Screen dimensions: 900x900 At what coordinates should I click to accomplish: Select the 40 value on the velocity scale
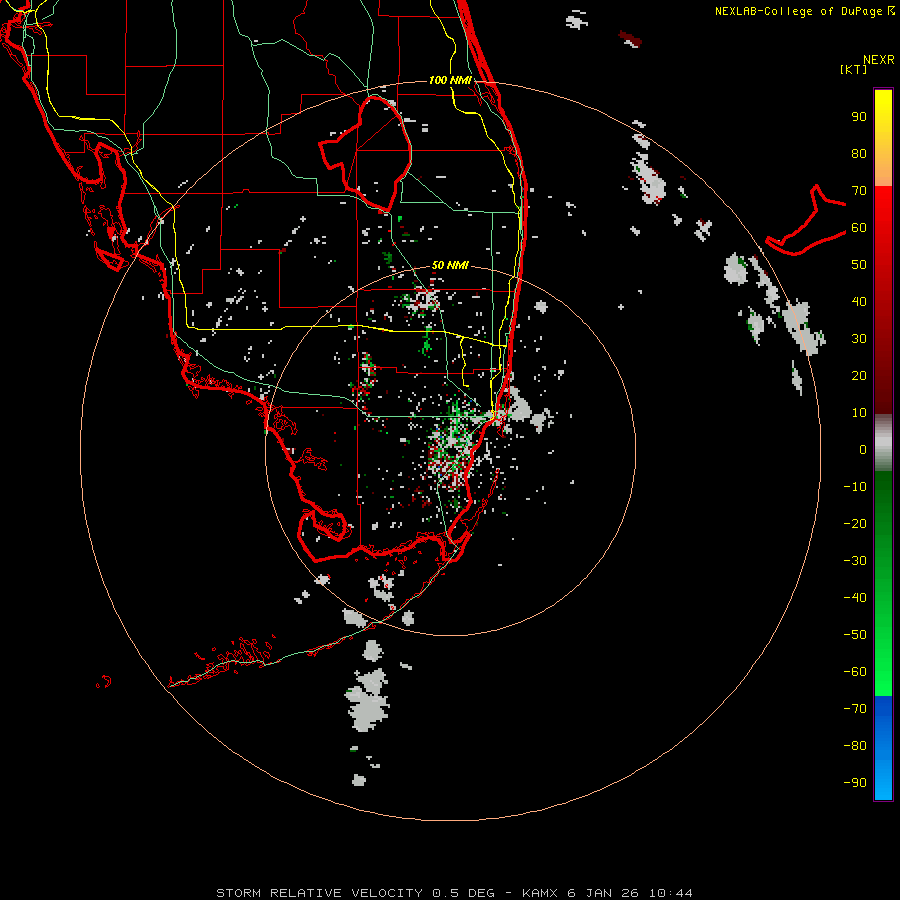tap(859, 302)
